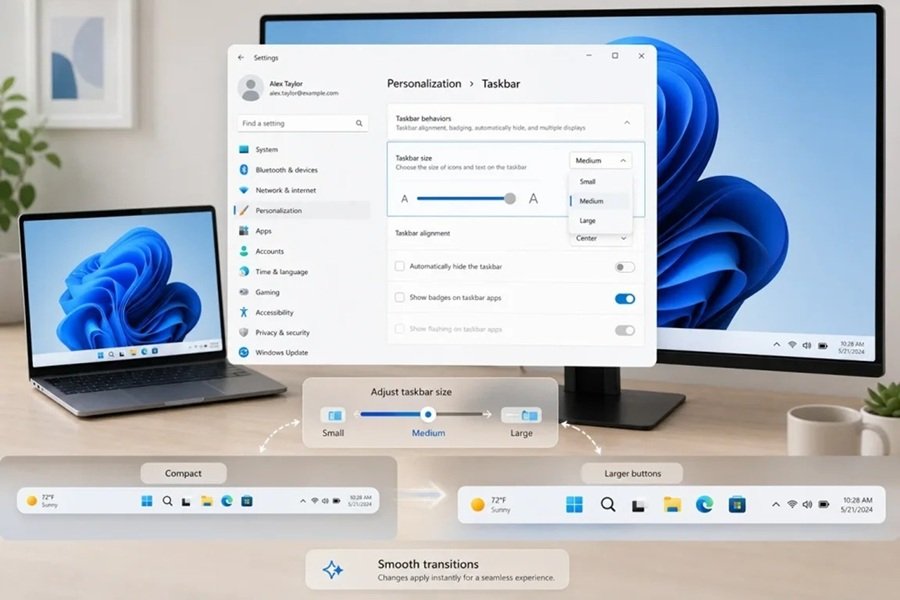Open Microsoft Store in Larger buttons taskbar
Screen dimensions: 900x600
click(737, 505)
